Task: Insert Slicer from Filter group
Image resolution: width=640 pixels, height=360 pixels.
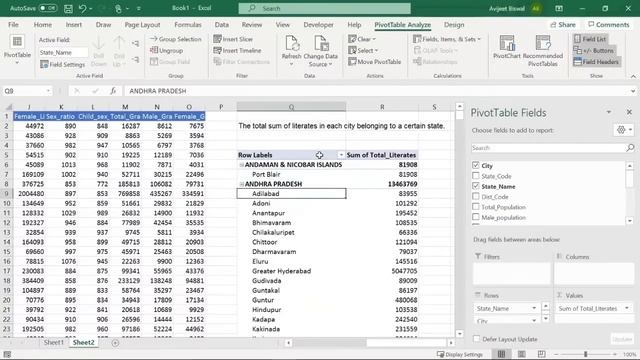Action: click(x=233, y=39)
